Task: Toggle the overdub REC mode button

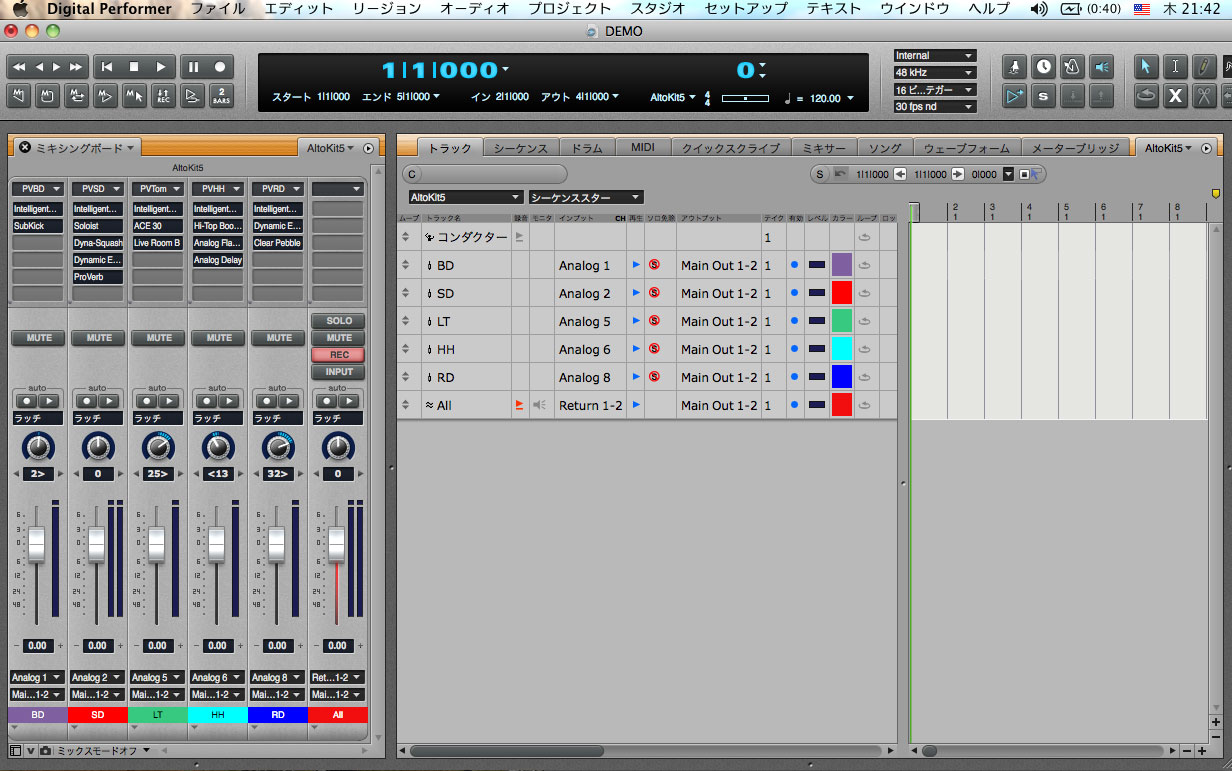Action: tap(163, 96)
